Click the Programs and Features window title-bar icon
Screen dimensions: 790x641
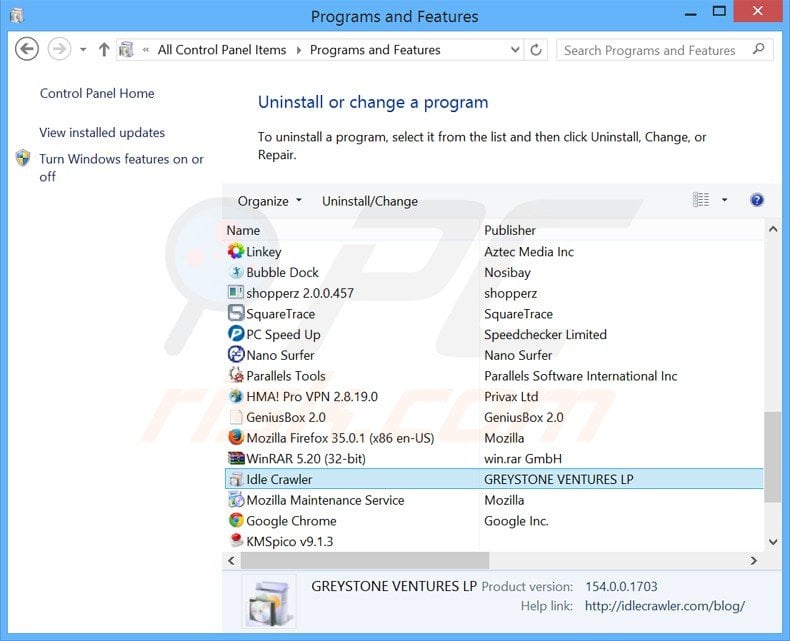pyautogui.click(x=16, y=16)
